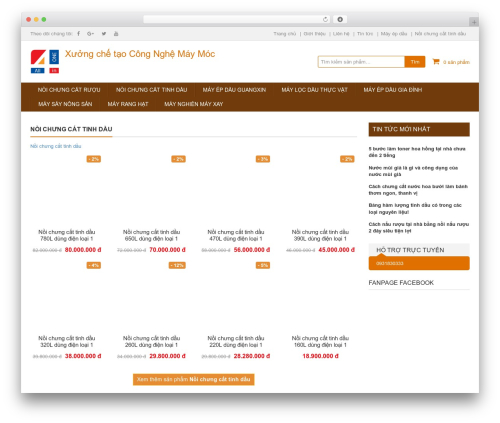
Task: Click the site logo image
Action: pyautogui.click(x=45, y=61)
